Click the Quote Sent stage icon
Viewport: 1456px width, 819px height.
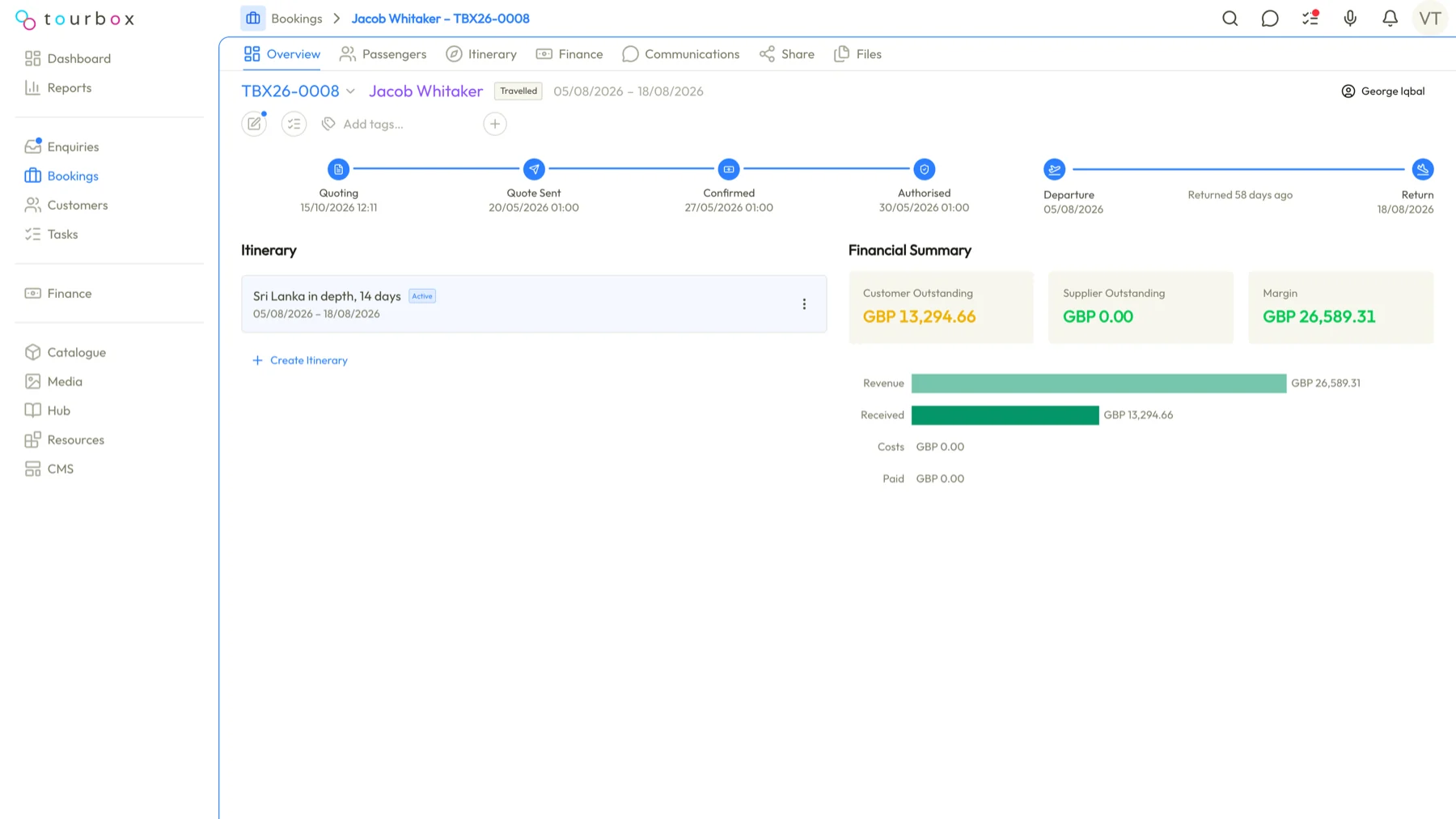534,169
